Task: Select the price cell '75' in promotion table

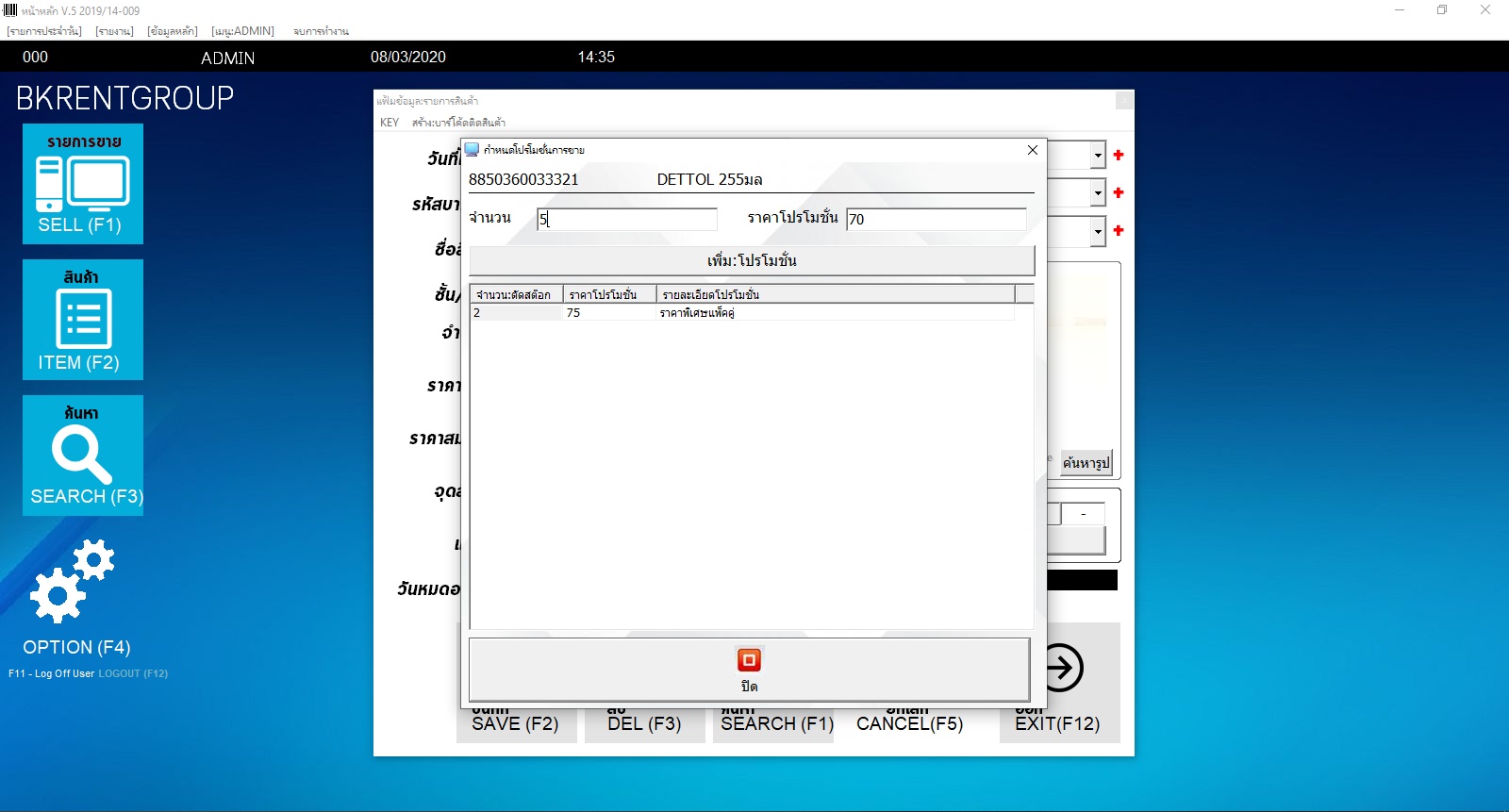Action: click(x=609, y=312)
